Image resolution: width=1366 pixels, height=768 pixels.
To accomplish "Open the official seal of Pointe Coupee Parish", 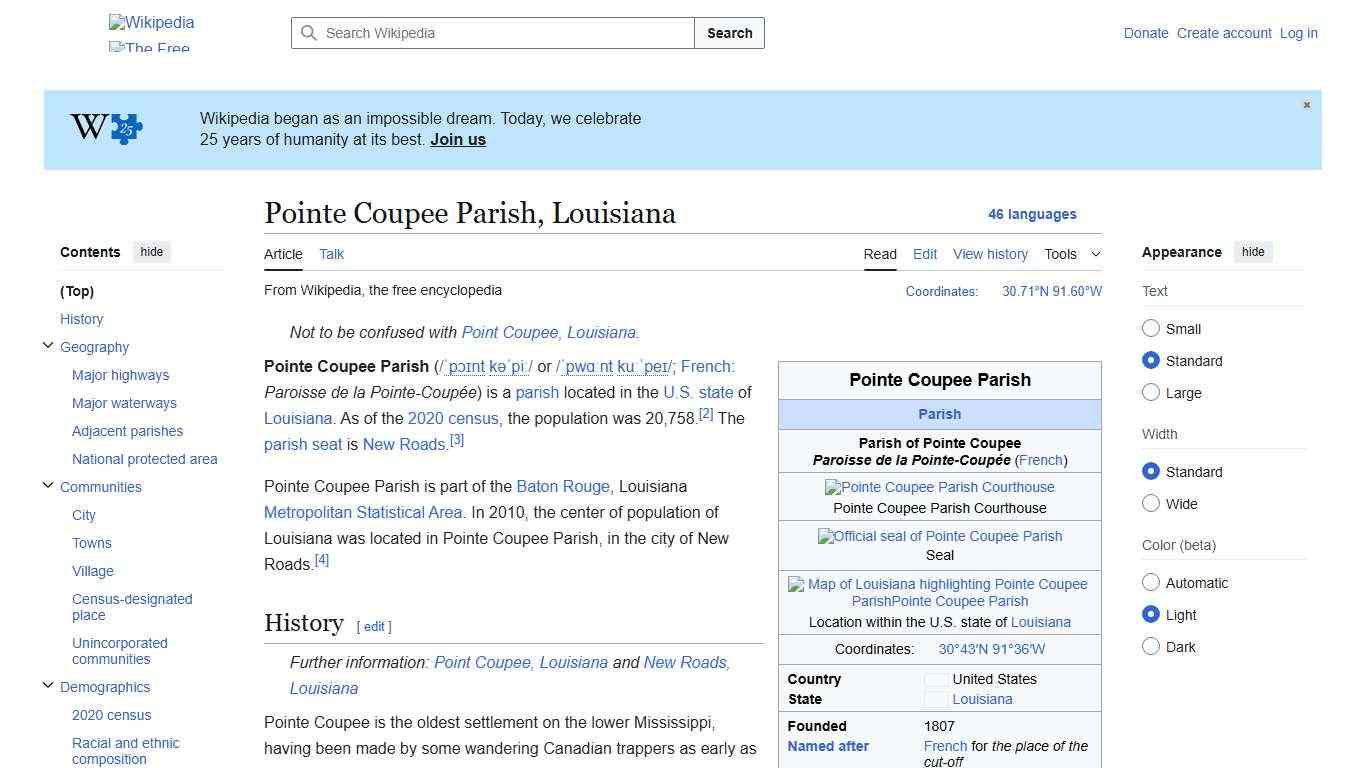I will coord(939,536).
